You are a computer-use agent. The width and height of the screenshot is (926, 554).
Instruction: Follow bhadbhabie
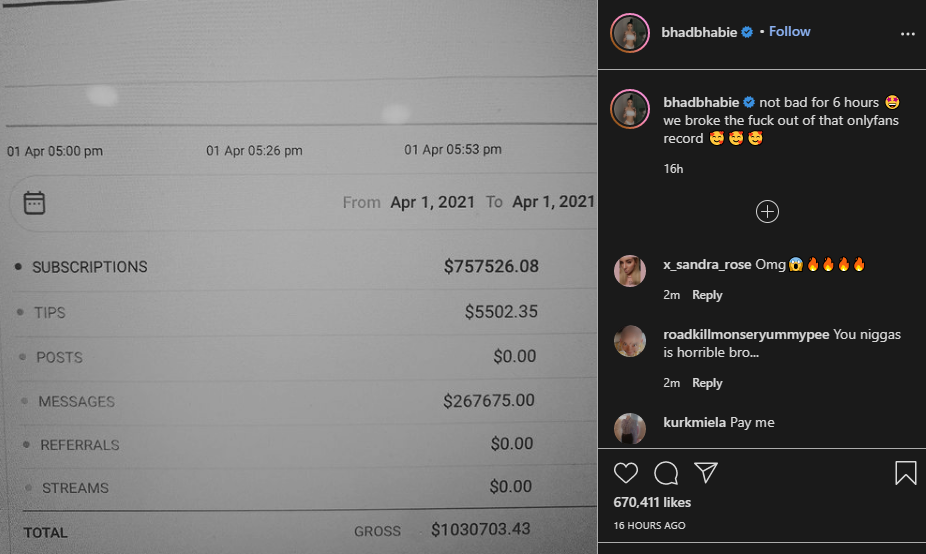pyautogui.click(x=790, y=31)
